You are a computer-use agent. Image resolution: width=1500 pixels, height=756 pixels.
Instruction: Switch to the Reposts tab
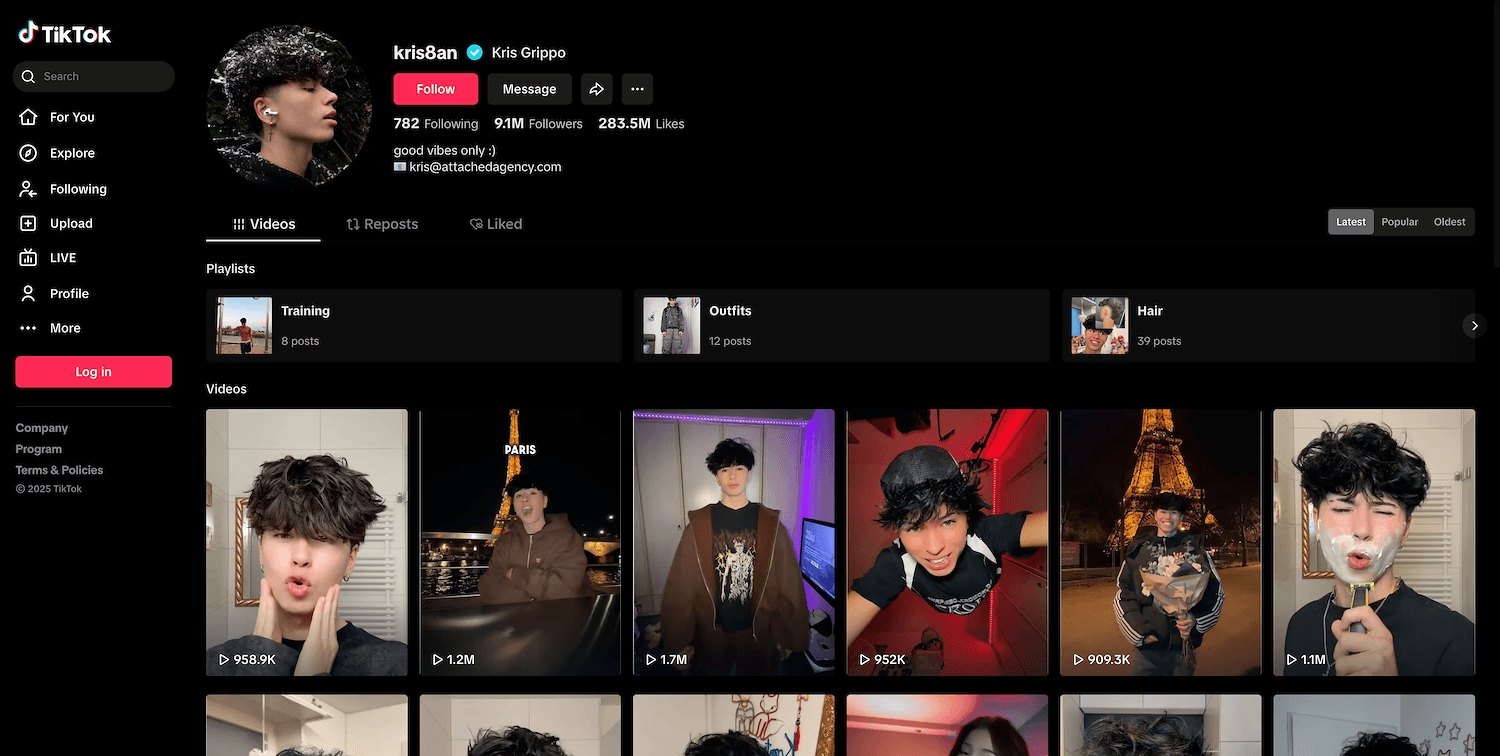[382, 224]
